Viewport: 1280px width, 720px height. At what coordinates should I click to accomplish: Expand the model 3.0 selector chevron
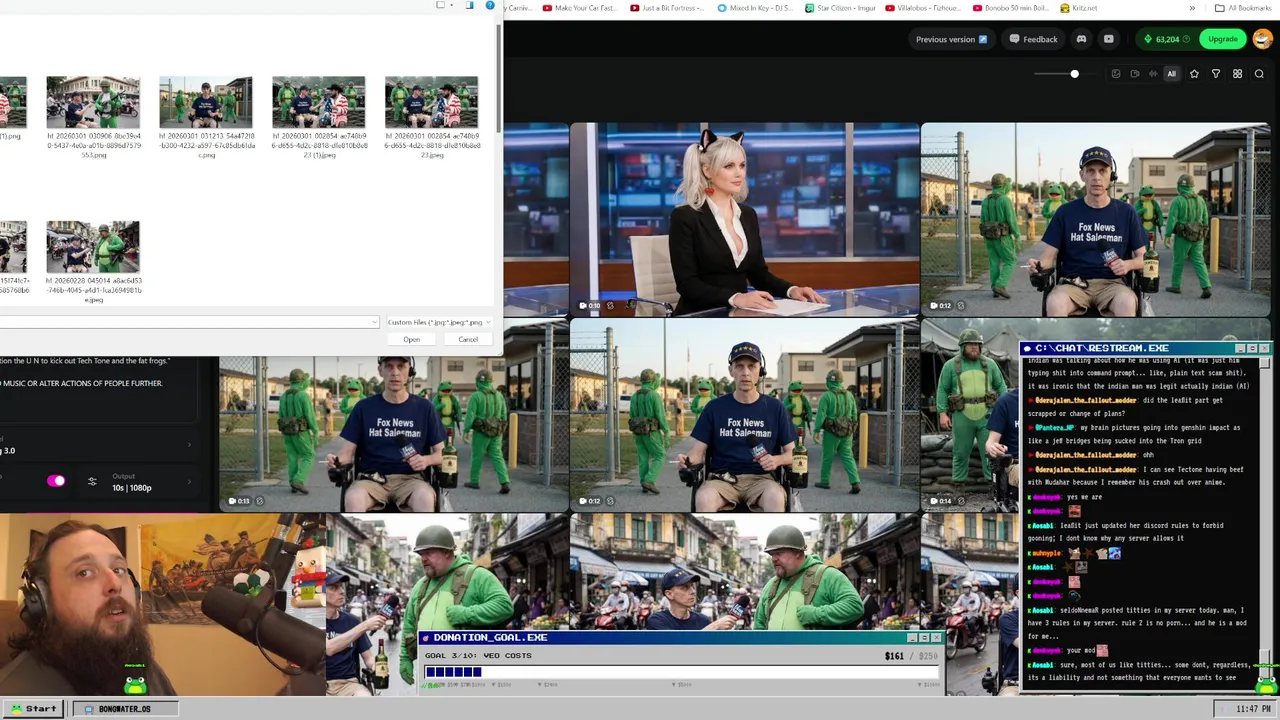click(189, 445)
